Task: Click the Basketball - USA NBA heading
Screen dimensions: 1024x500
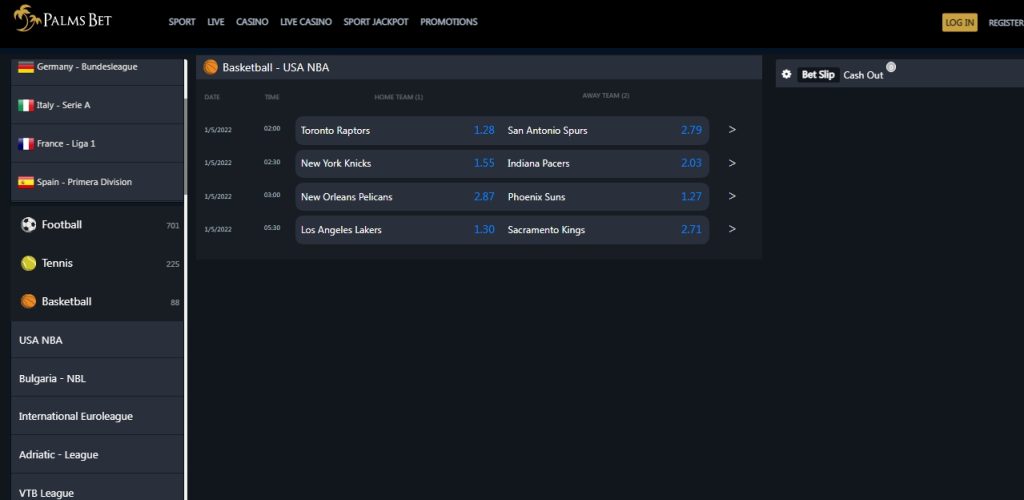Action: [276, 67]
